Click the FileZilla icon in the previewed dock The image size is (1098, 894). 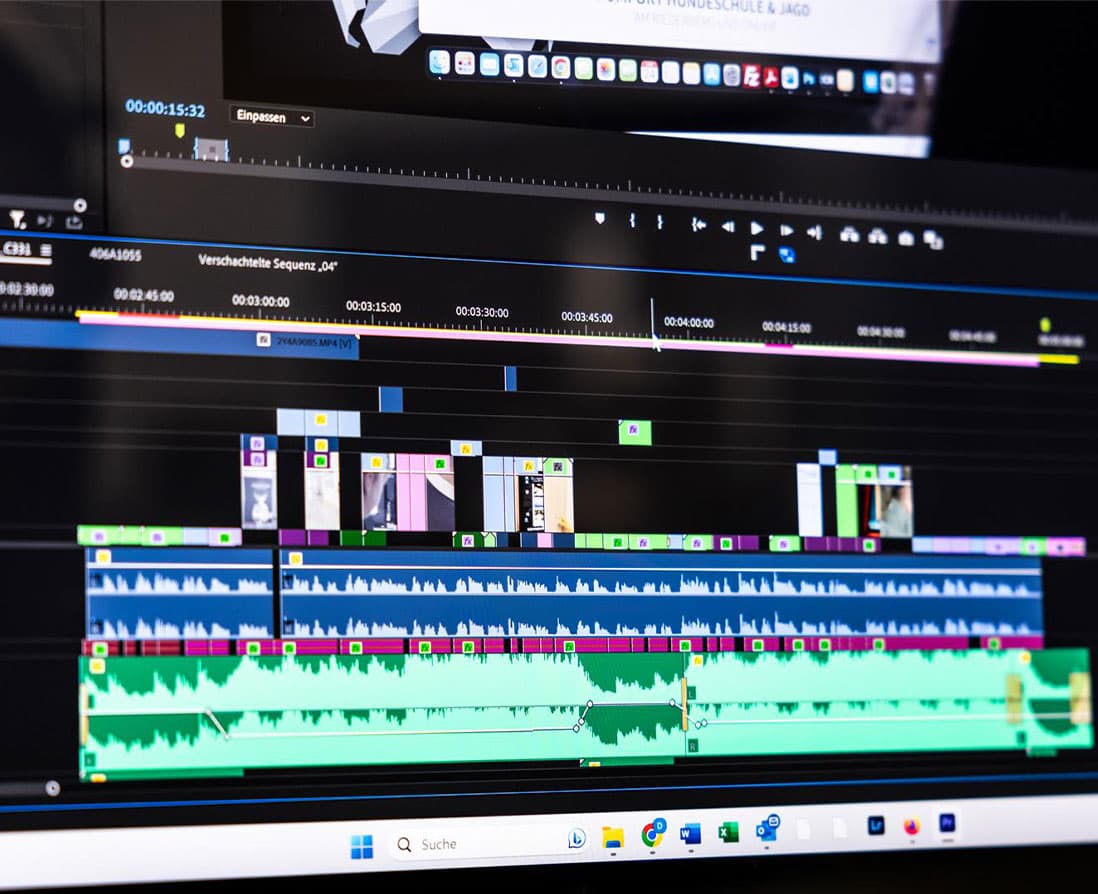click(751, 76)
